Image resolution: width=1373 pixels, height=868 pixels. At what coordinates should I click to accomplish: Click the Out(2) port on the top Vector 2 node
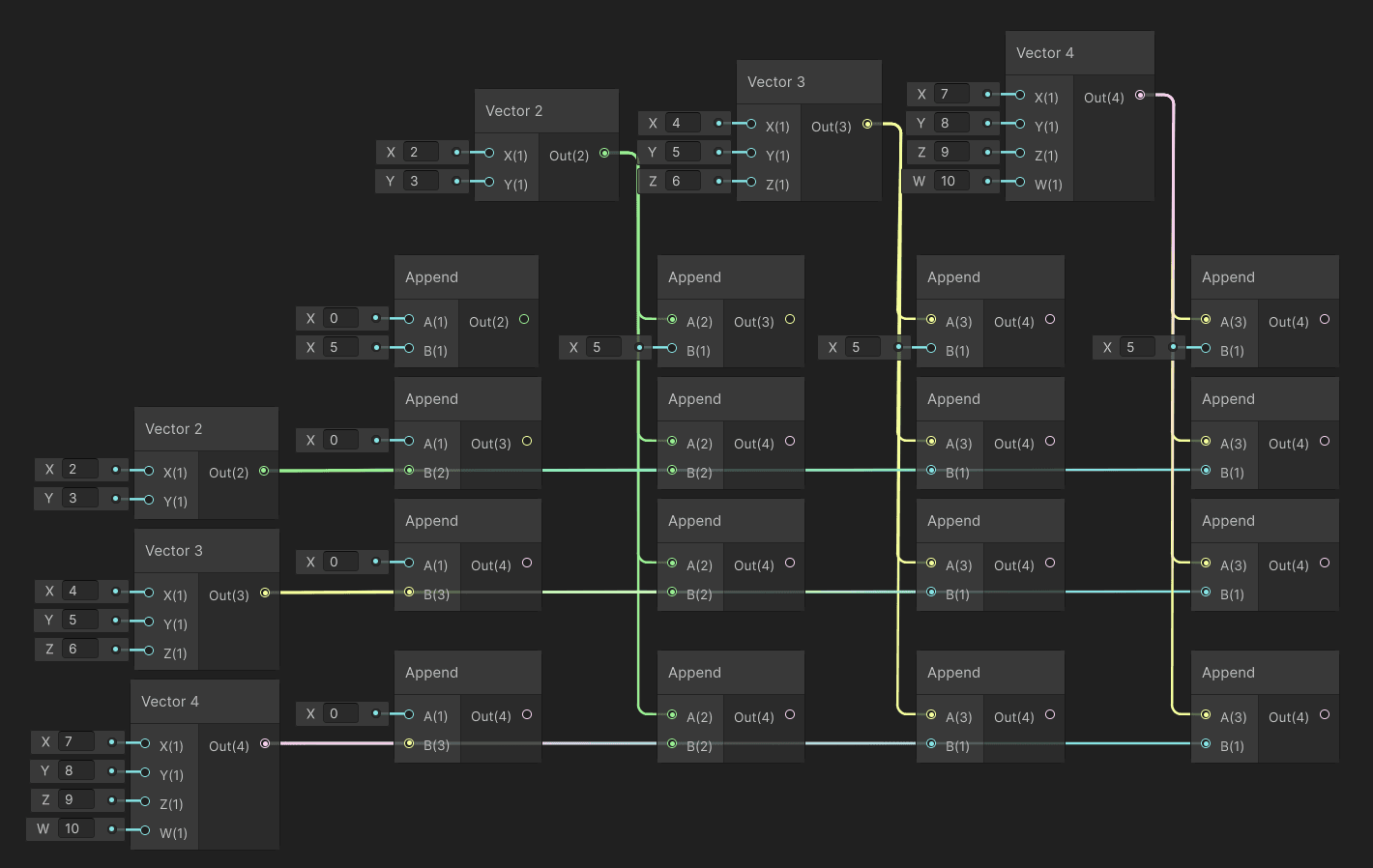tap(604, 153)
